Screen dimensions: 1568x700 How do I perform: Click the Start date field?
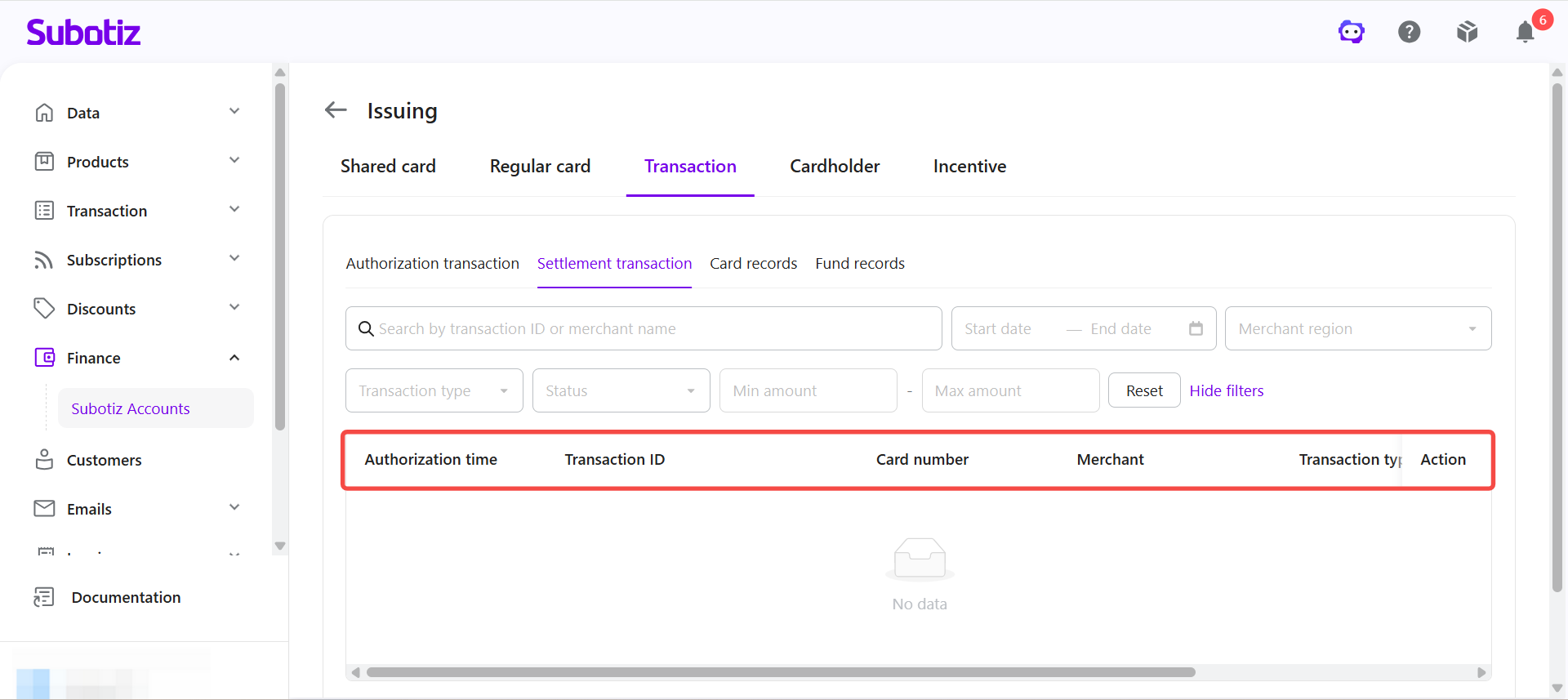tap(998, 328)
